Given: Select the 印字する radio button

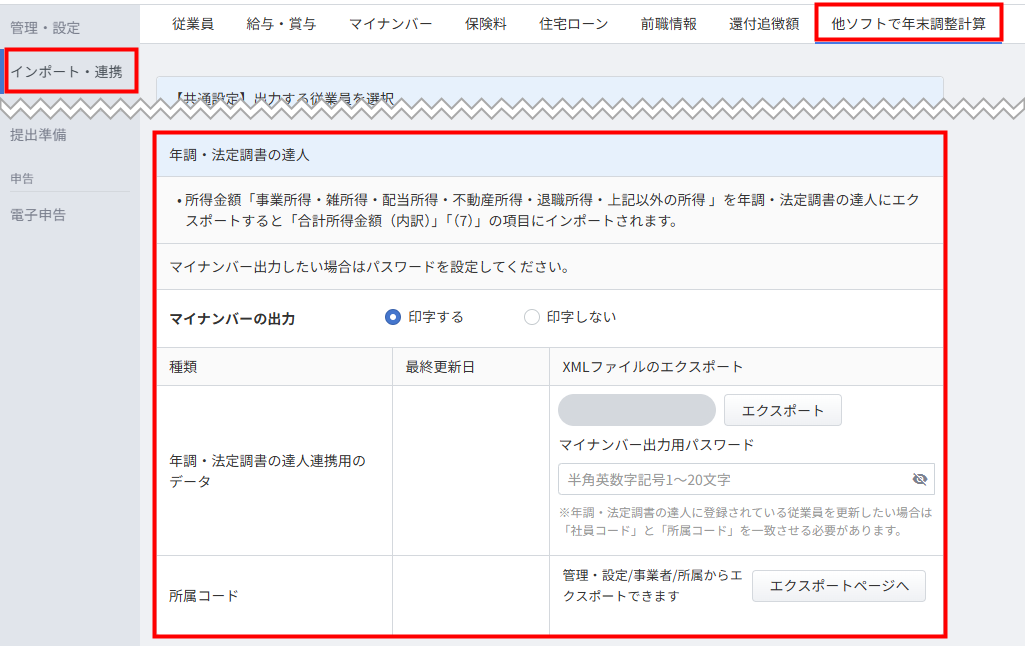Looking at the screenshot, I should pyautogui.click(x=393, y=317).
